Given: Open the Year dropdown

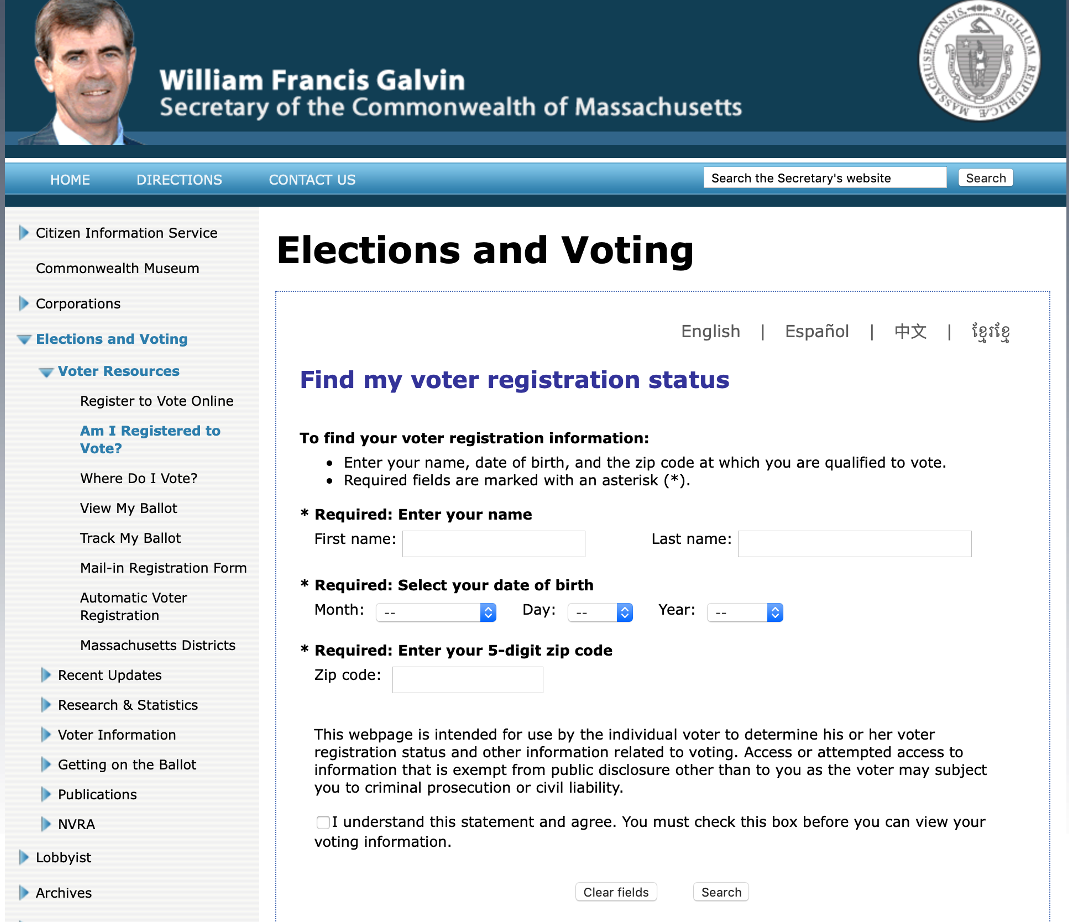Looking at the screenshot, I should (x=745, y=612).
